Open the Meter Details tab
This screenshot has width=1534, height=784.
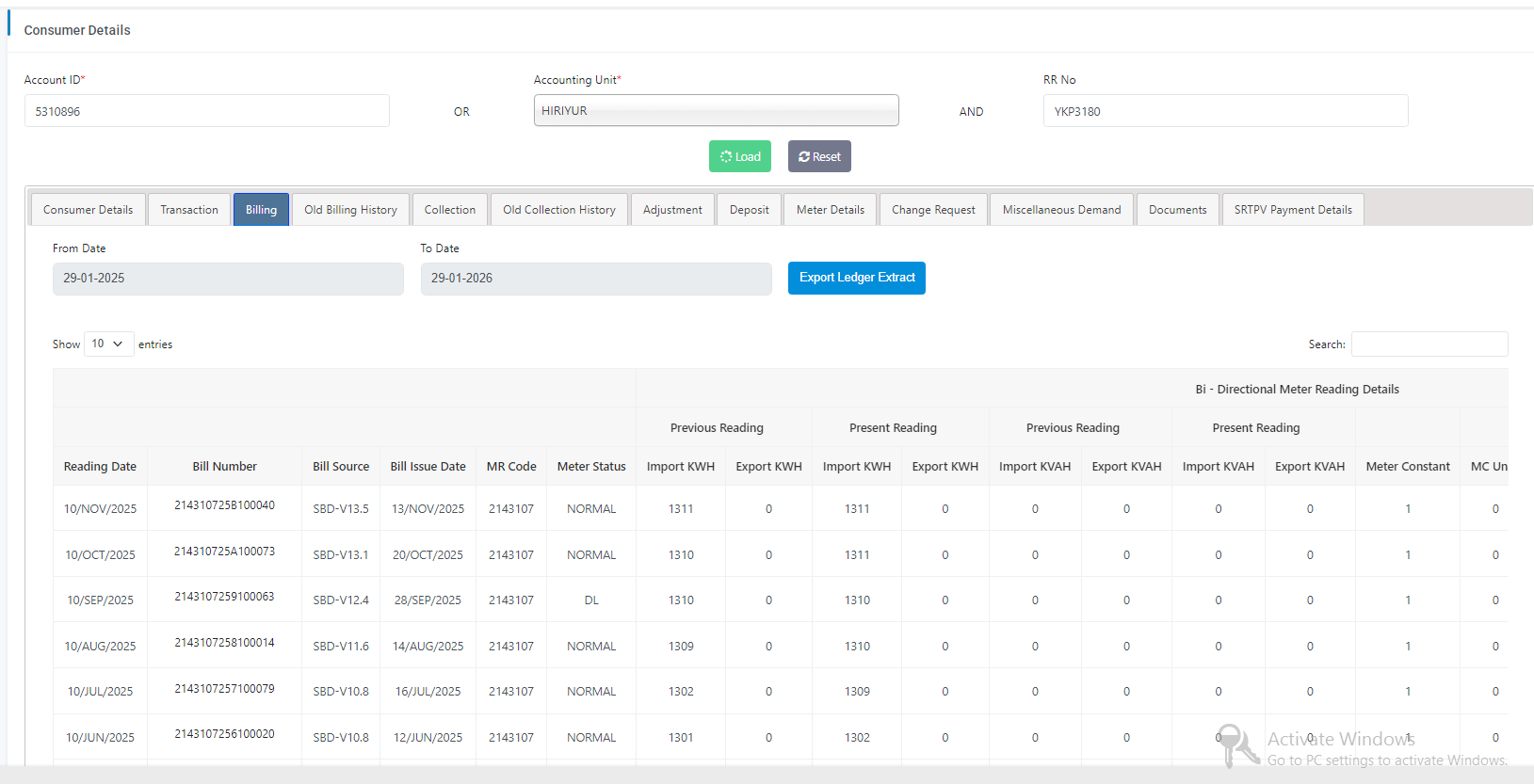830,210
